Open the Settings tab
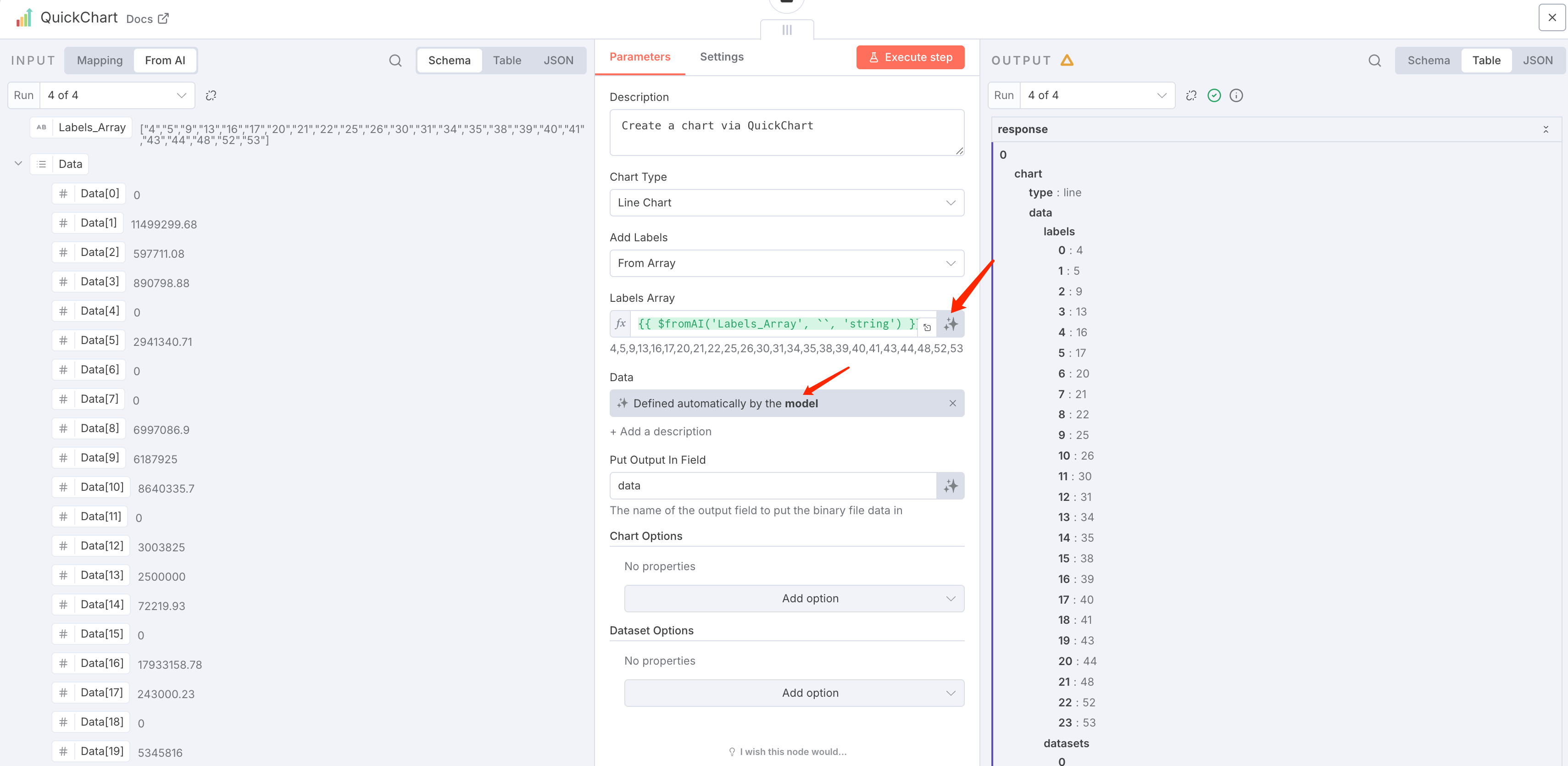 721,56
